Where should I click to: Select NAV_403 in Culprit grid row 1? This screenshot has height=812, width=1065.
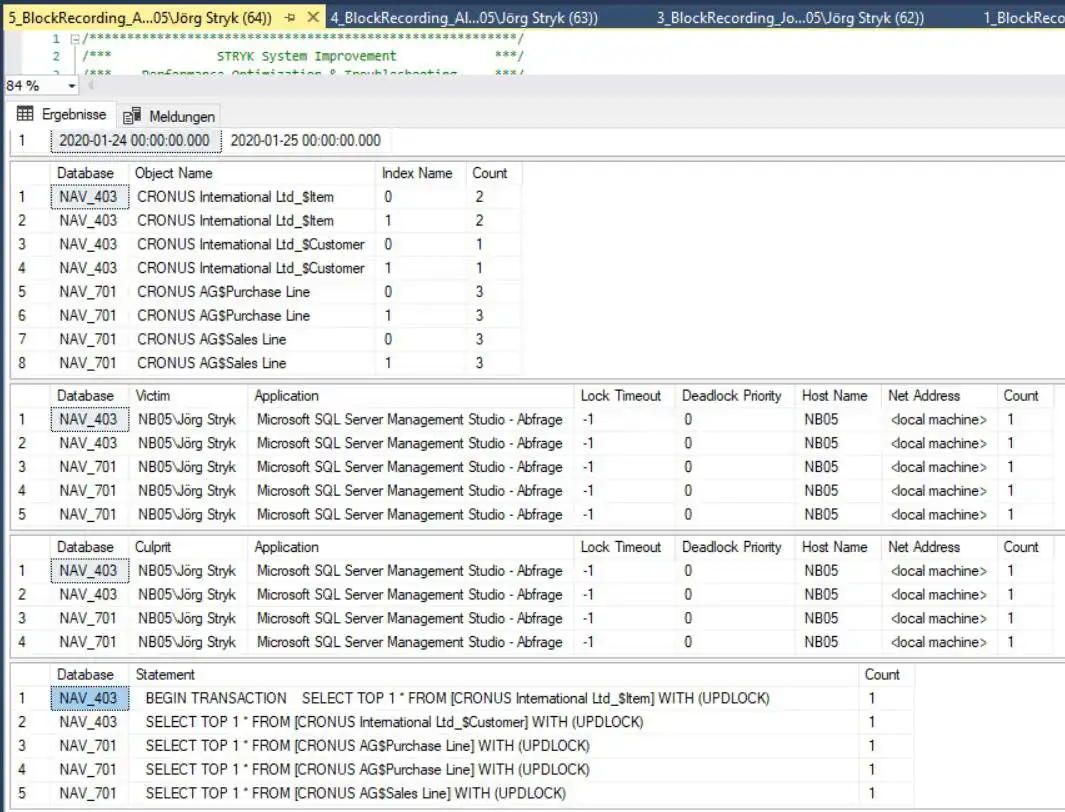pyautogui.click(x=89, y=571)
